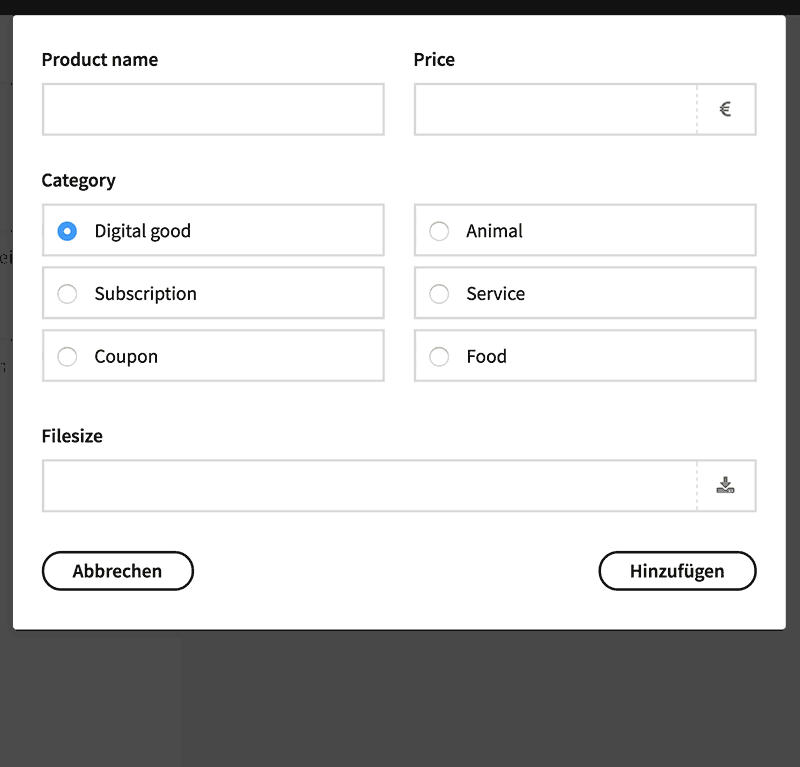Pick the Service radio circle

[x=439, y=294]
